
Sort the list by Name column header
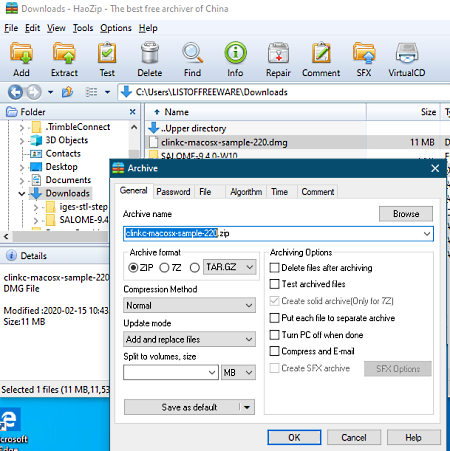pyautogui.click(x=256, y=112)
